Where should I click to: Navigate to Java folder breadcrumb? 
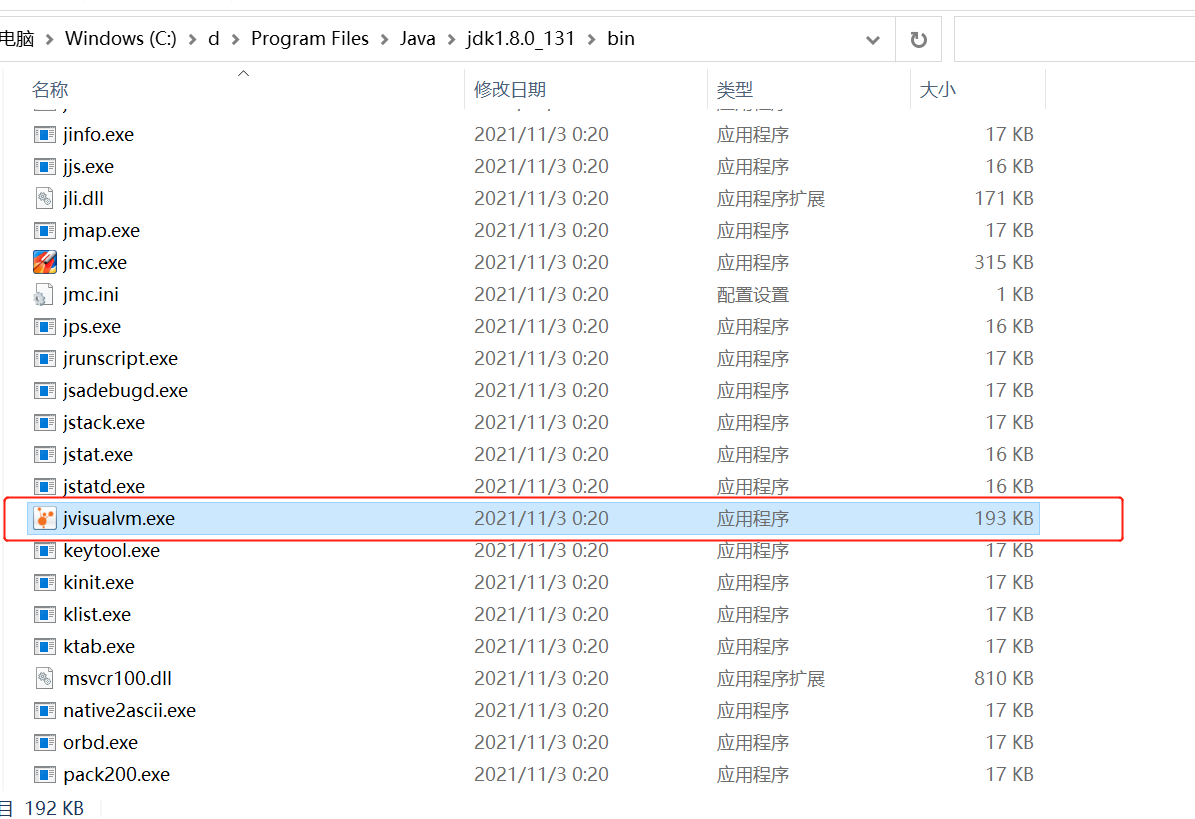click(418, 39)
